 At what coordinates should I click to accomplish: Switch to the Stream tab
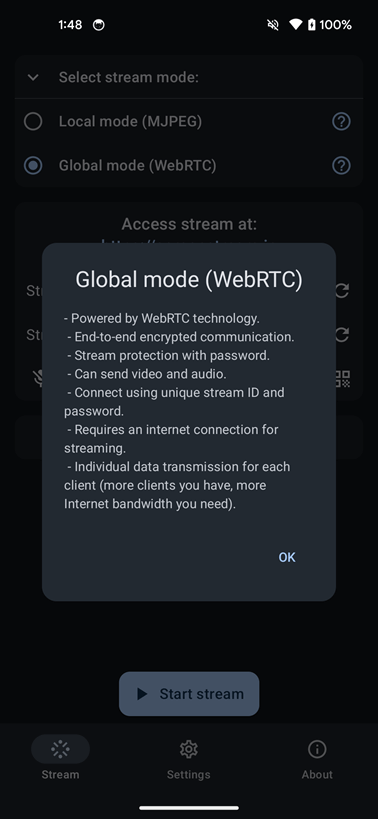tap(61, 758)
